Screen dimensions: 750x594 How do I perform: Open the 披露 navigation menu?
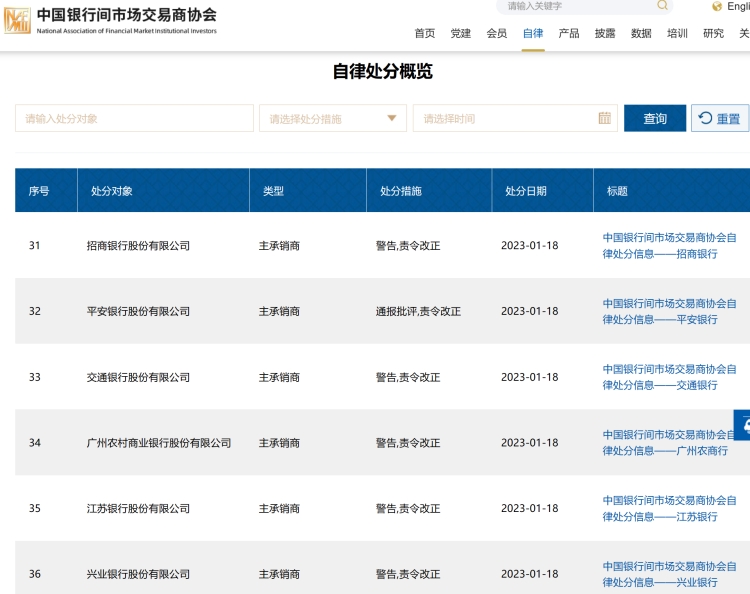[x=605, y=33]
